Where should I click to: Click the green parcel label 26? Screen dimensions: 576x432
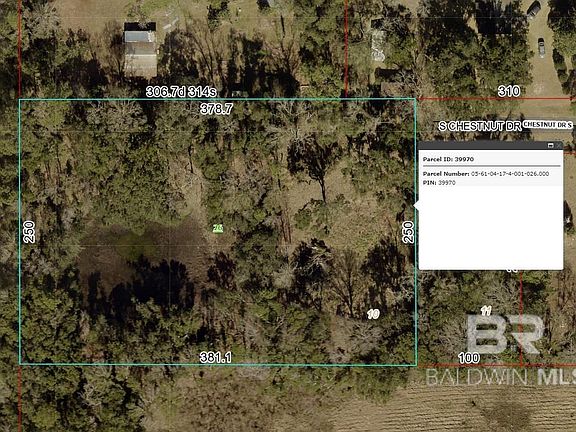(x=218, y=228)
